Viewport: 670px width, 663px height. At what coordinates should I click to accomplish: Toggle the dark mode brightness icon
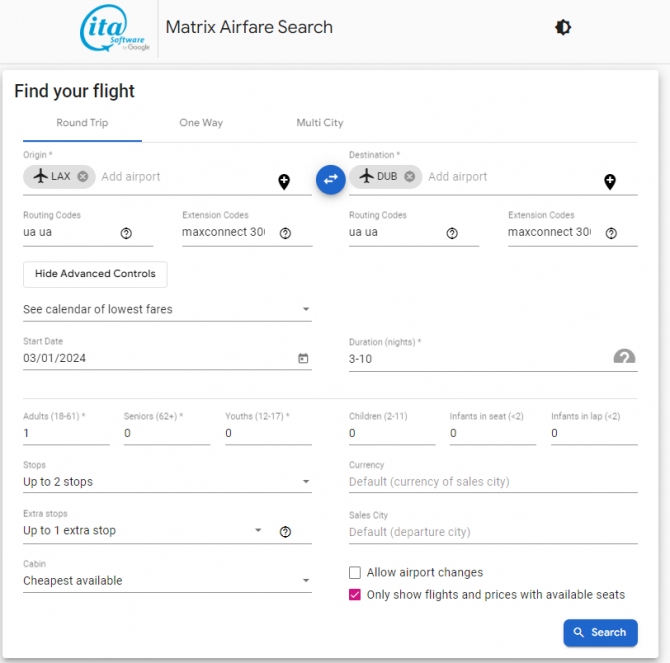[x=563, y=27]
